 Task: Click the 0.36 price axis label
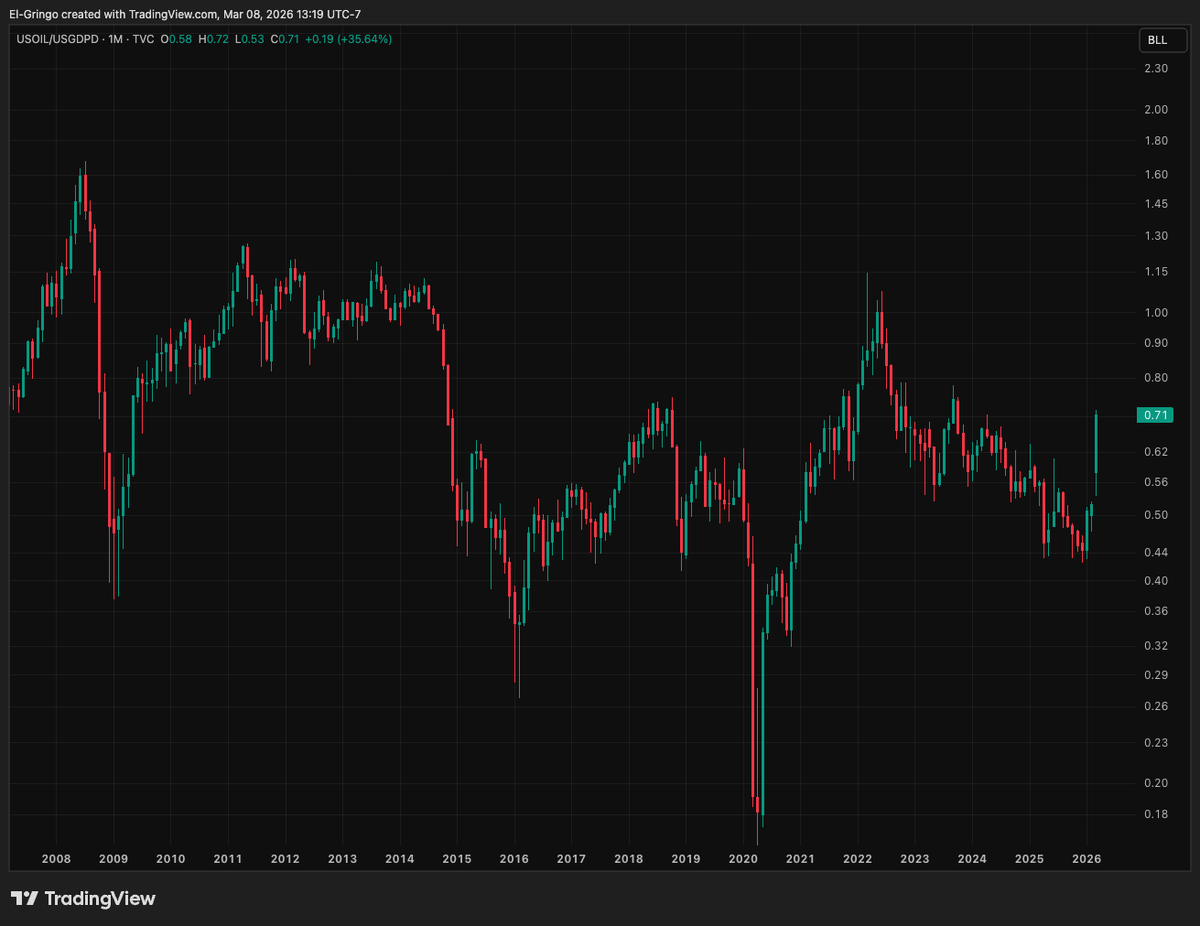click(x=1157, y=611)
